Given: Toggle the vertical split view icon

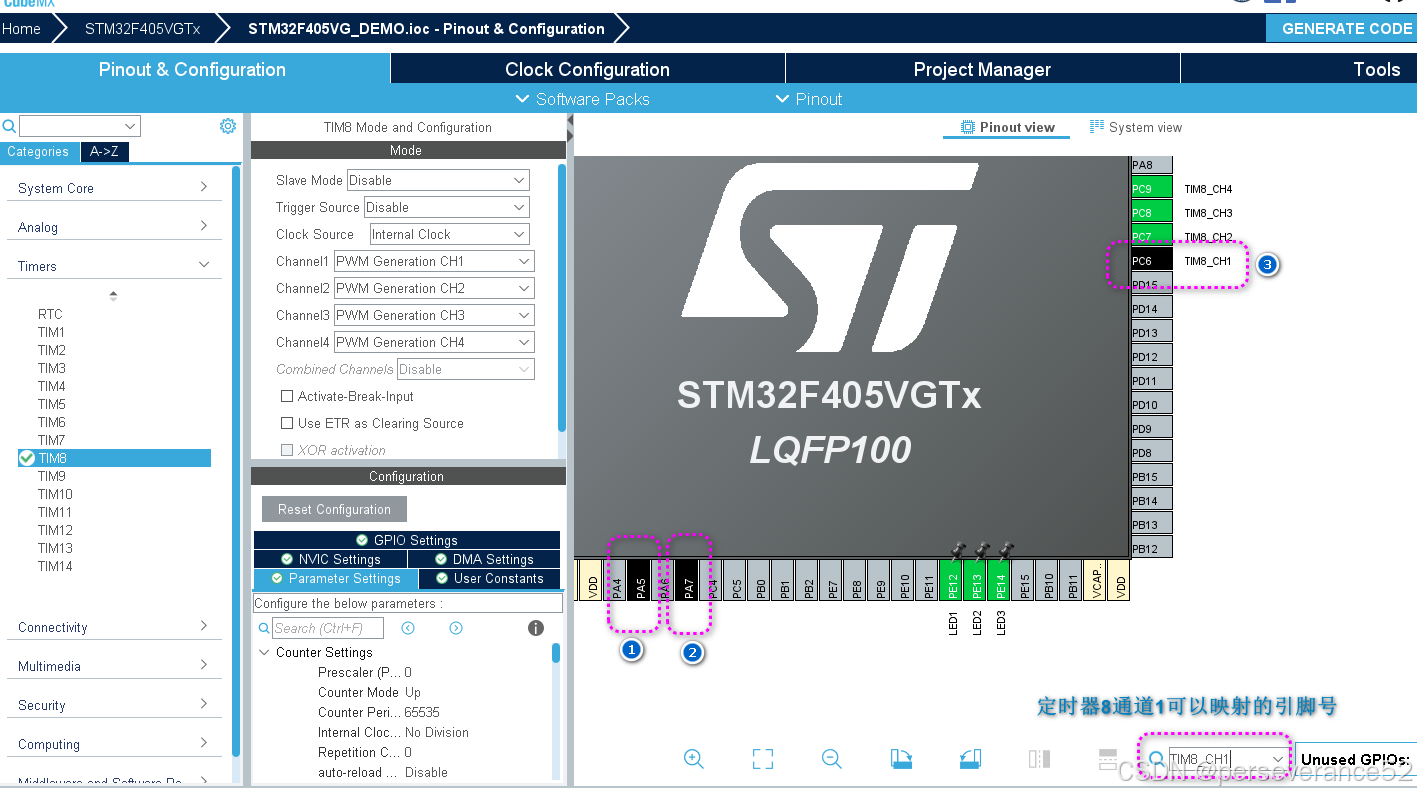Looking at the screenshot, I should point(1039,759).
